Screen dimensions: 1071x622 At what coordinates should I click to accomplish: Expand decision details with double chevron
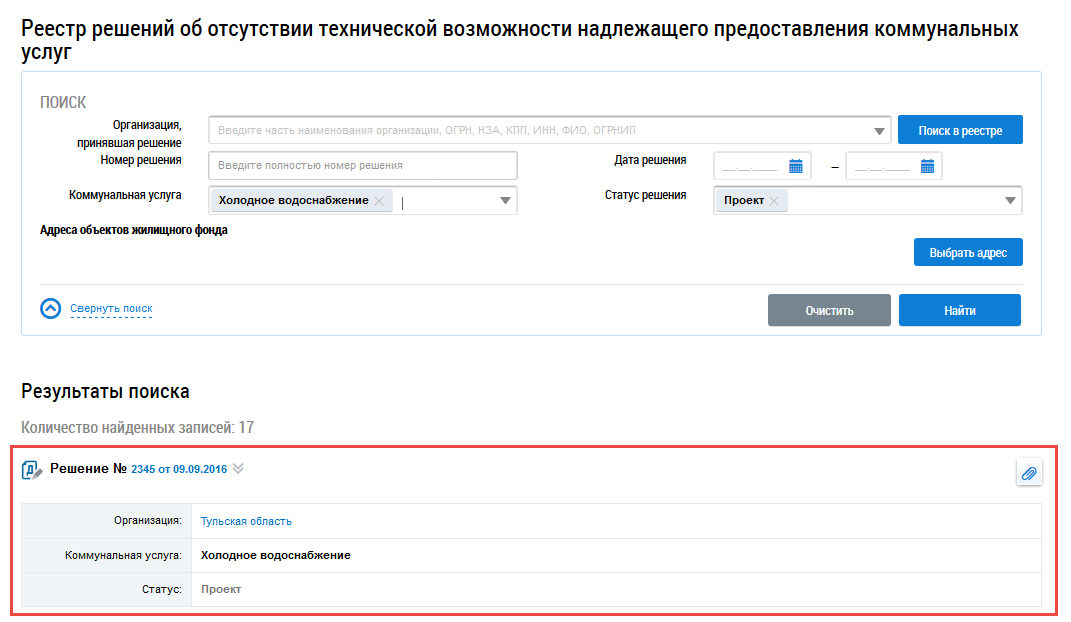click(238, 468)
